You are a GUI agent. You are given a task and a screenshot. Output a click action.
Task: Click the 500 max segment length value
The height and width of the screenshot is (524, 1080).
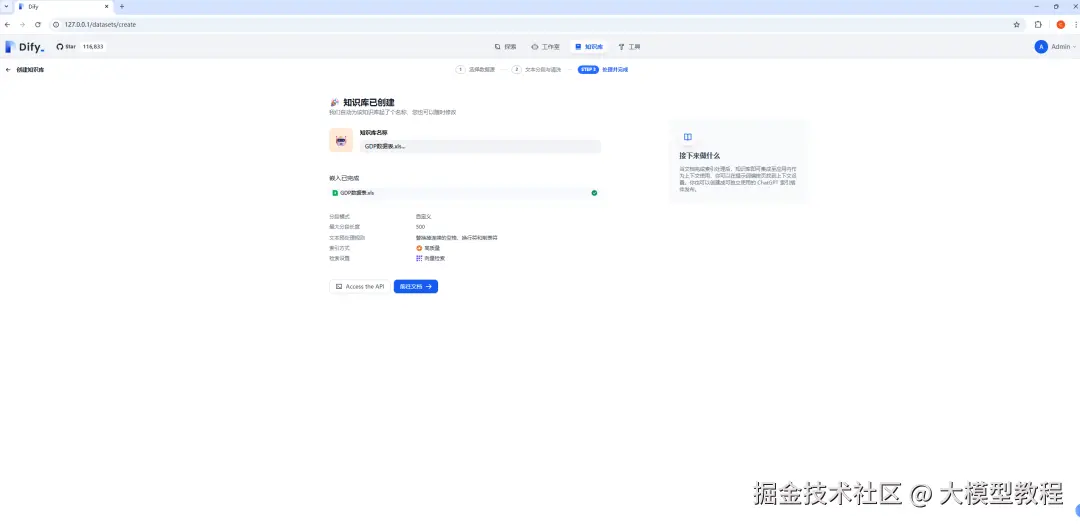(x=420, y=227)
